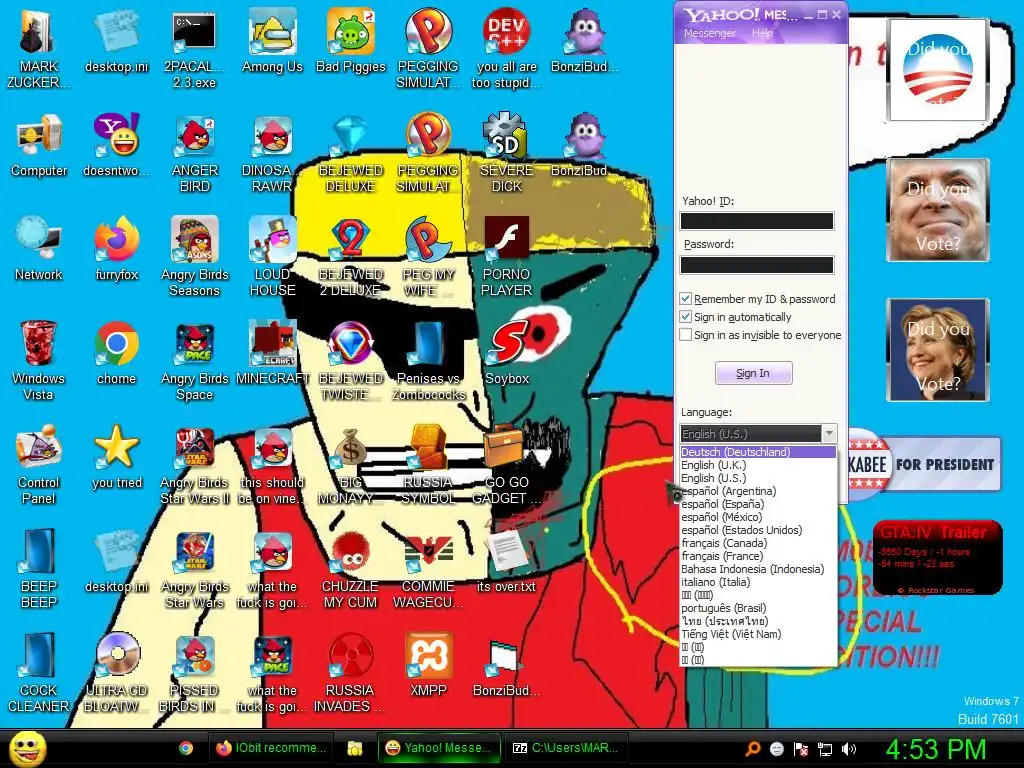Choose English (U.K.) in the language list
Viewport: 1024px width, 768px height.
coord(758,465)
